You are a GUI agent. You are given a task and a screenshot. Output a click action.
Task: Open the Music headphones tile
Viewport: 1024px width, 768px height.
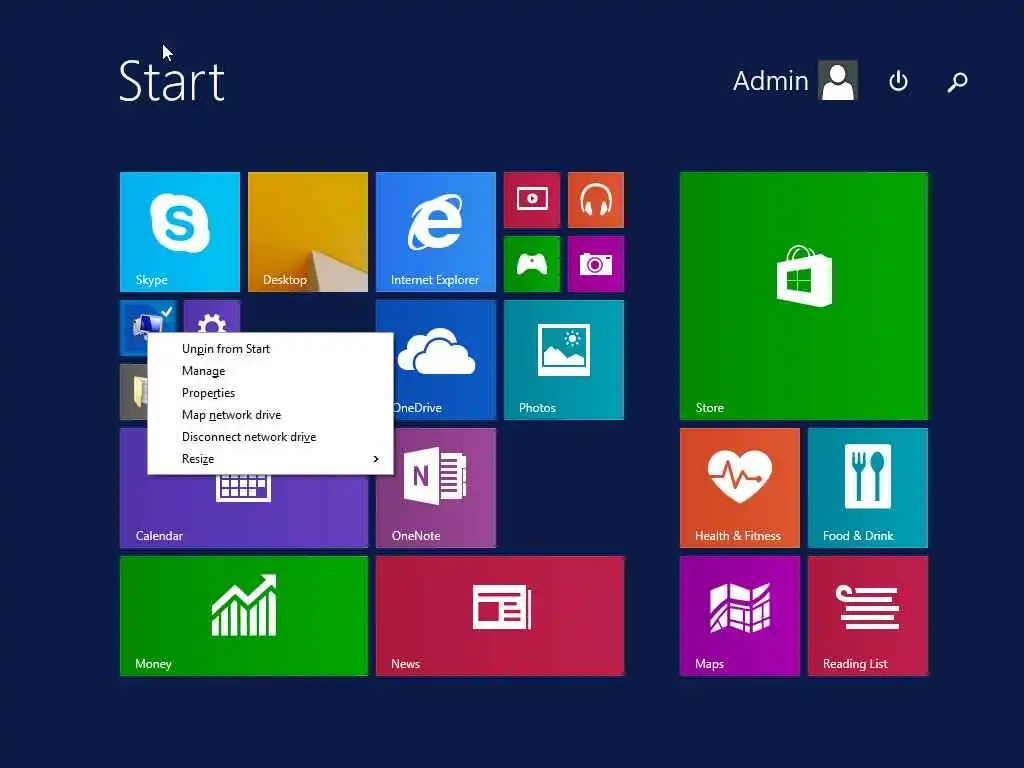click(x=596, y=200)
